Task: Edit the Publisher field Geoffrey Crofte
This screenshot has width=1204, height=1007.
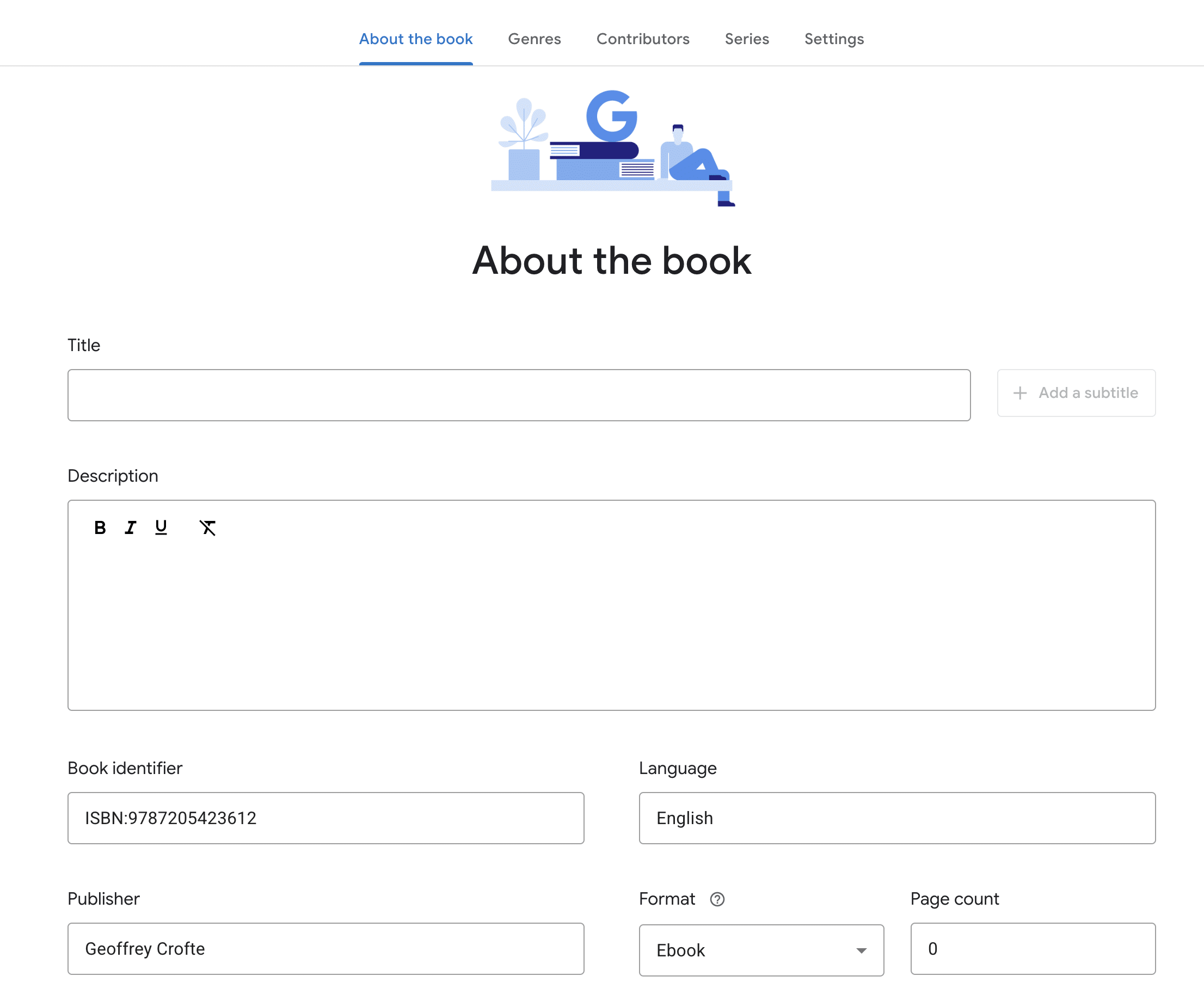Action: pos(325,949)
